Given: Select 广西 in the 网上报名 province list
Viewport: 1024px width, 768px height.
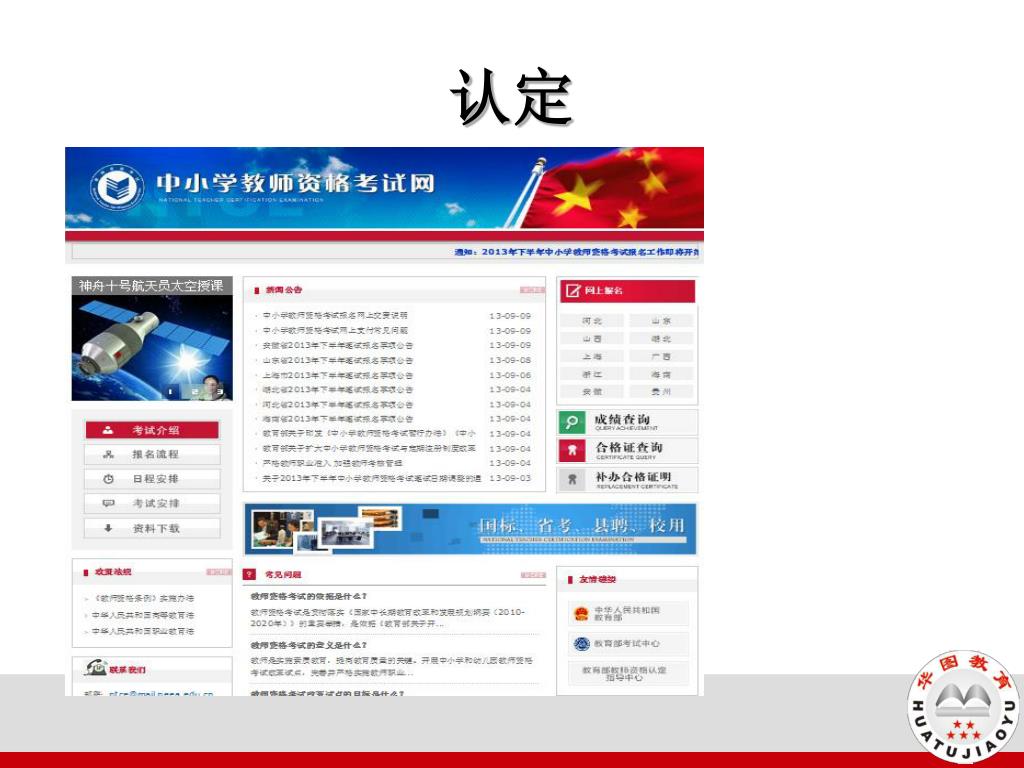Looking at the screenshot, I should [661, 357].
